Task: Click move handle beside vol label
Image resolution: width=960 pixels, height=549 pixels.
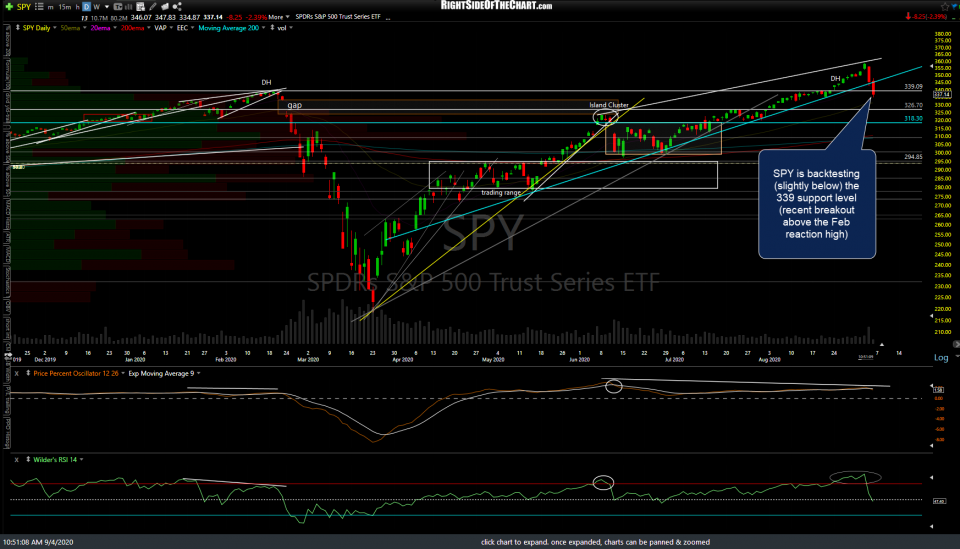Action: tap(272, 28)
